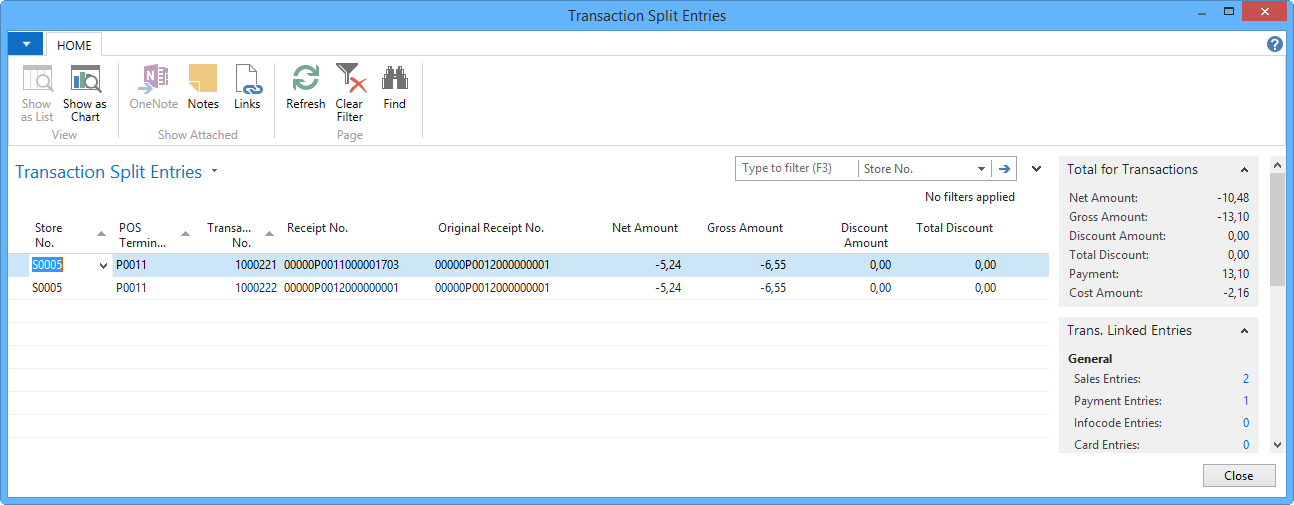The height and width of the screenshot is (505, 1294).
Task: Open the Store No. filter field dropdown
Action: (981, 169)
